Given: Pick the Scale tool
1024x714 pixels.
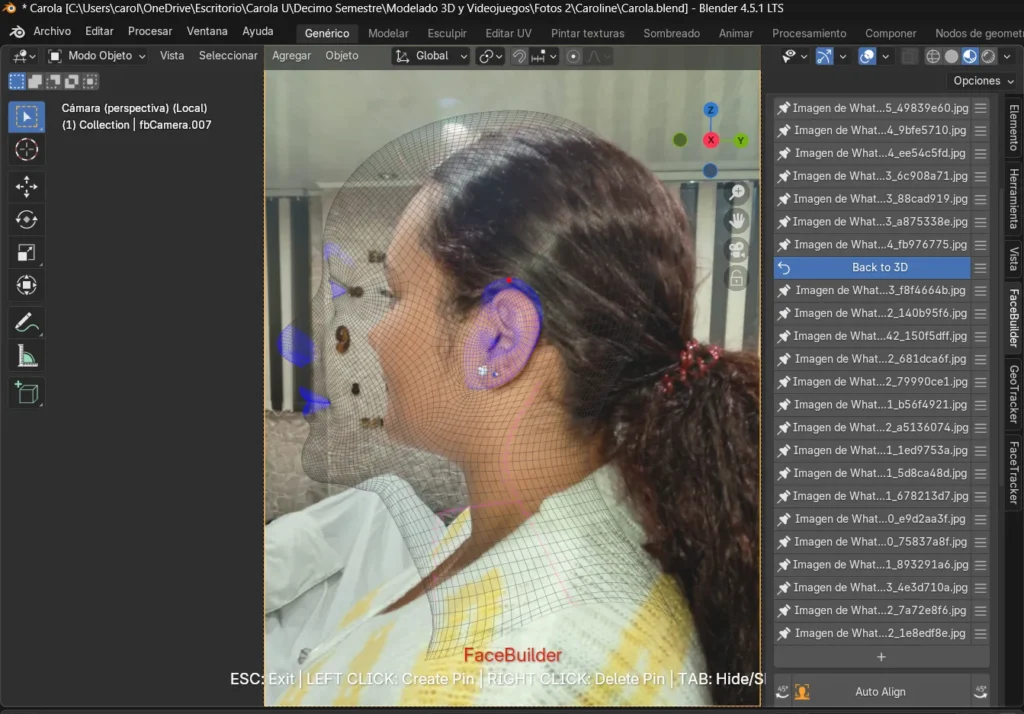Looking at the screenshot, I should pos(27,253).
